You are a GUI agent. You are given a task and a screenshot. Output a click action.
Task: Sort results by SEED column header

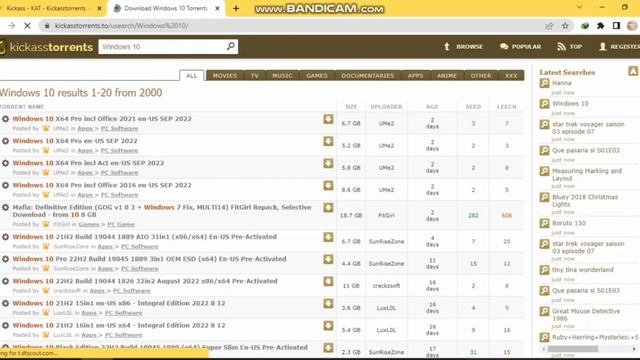[473, 107]
